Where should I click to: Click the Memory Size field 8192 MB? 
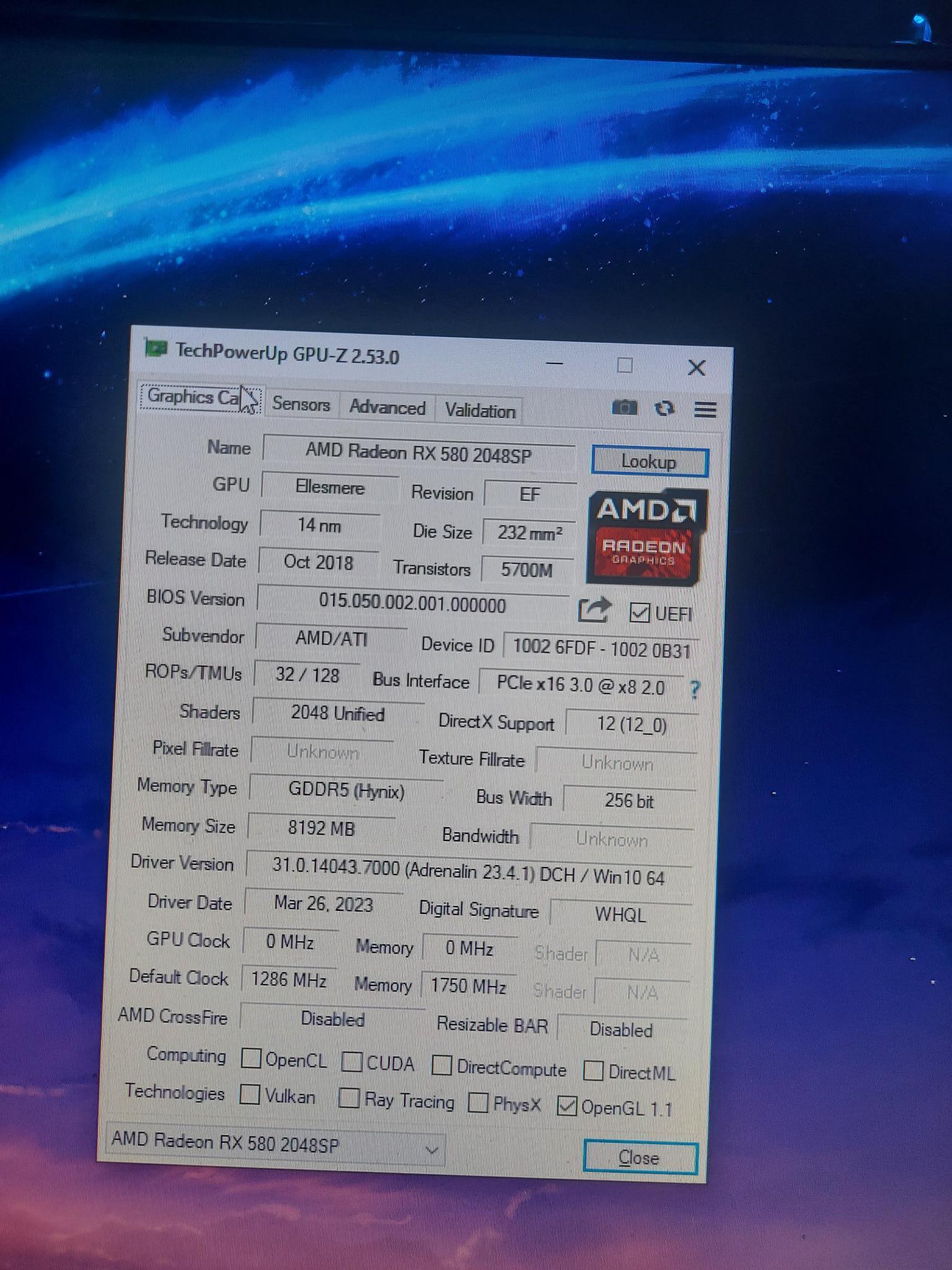[322, 828]
